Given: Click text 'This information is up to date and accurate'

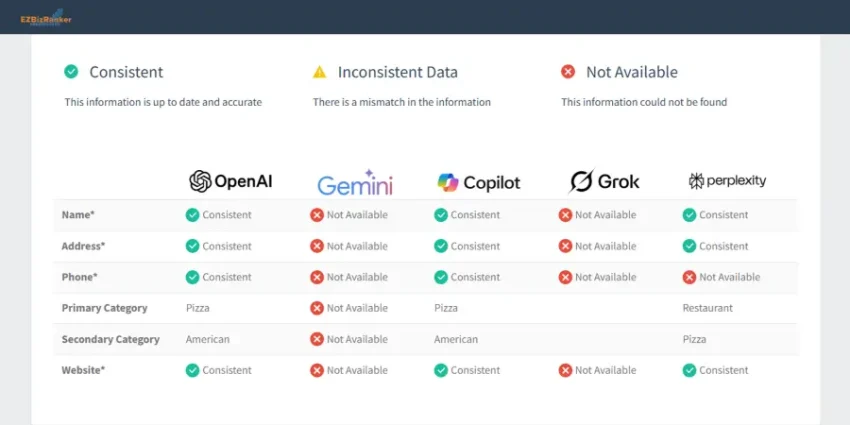Looking at the screenshot, I should click(x=163, y=102).
